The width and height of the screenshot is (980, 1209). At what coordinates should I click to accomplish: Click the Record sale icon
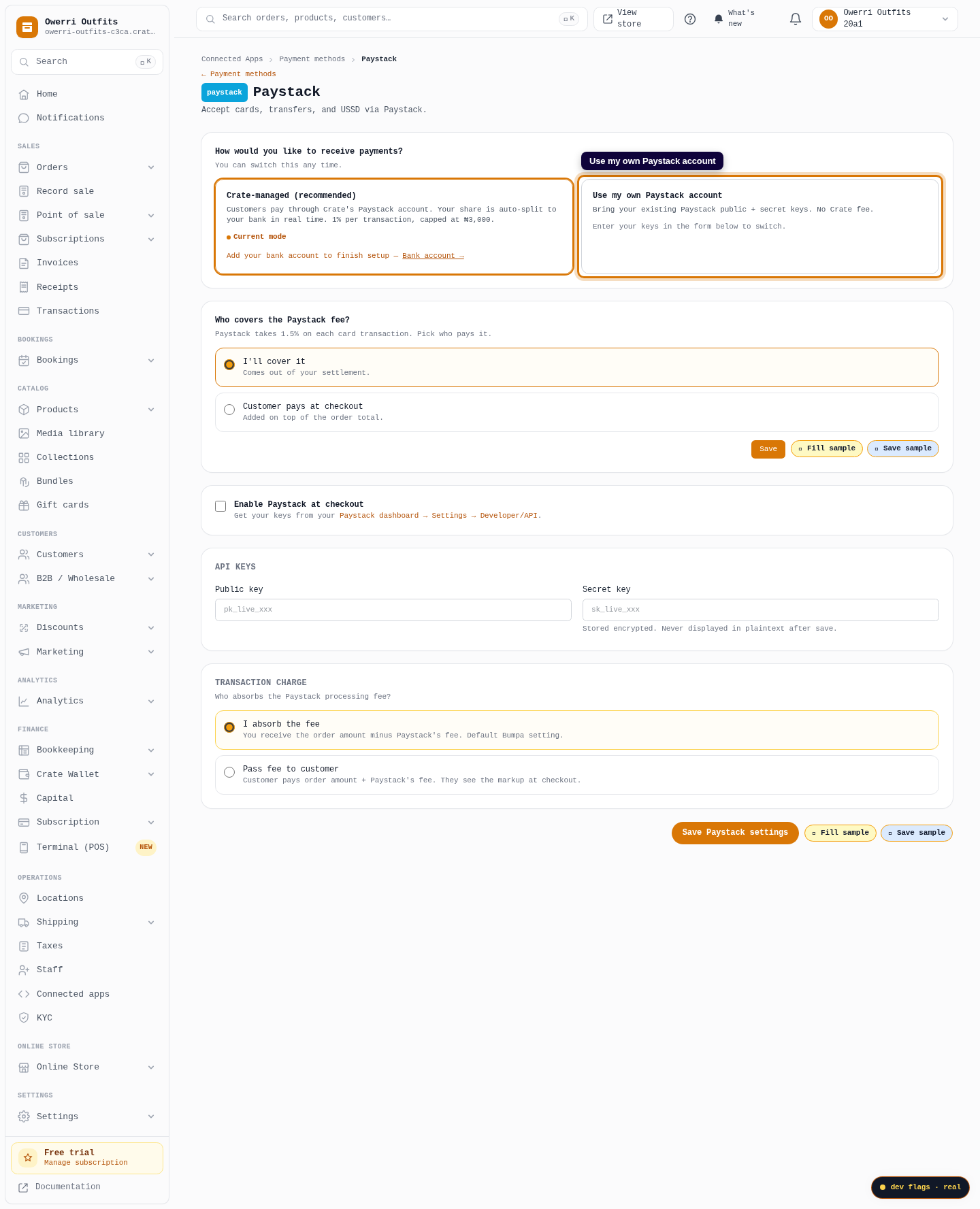(x=24, y=192)
